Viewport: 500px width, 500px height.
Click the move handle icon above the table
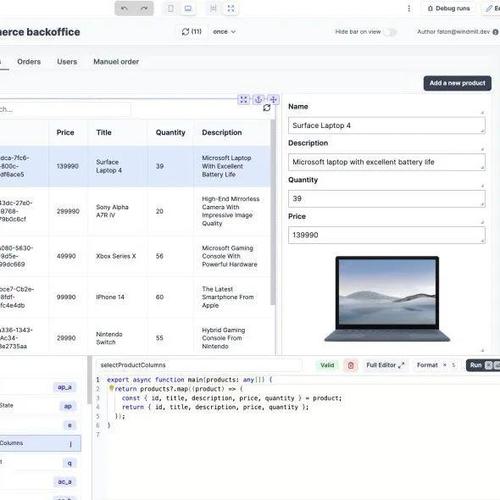point(273,99)
